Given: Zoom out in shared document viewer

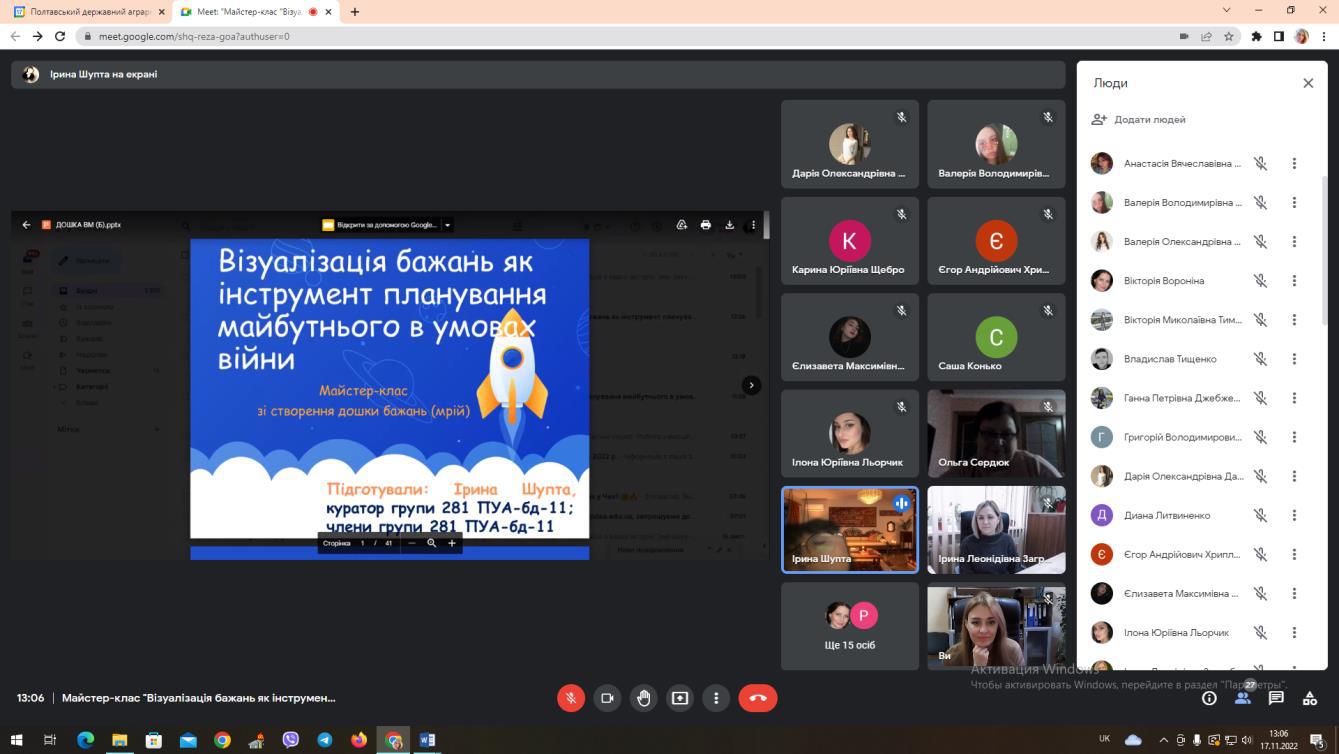Looking at the screenshot, I should [x=412, y=543].
